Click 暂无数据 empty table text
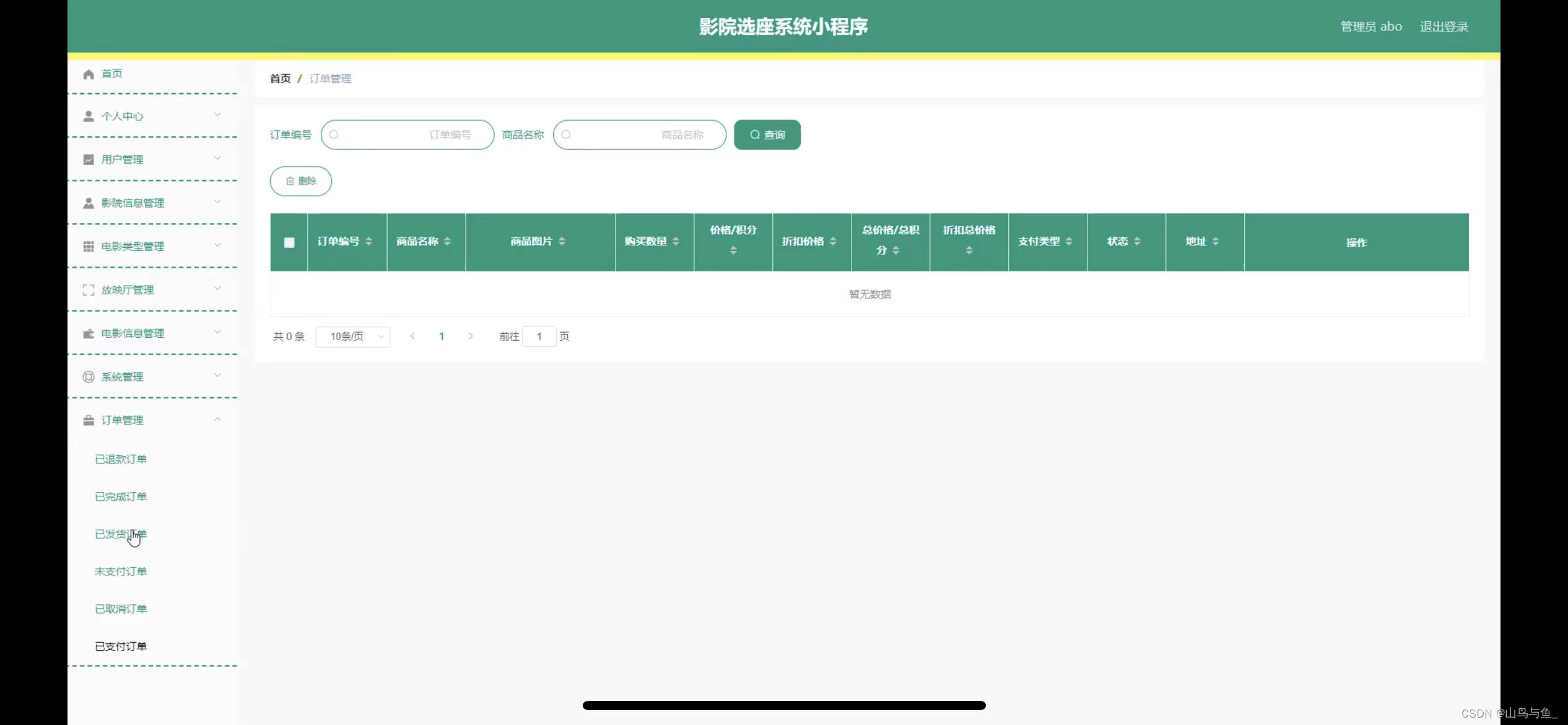This screenshot has width=1568, height=725. click(x=869, y=294)
